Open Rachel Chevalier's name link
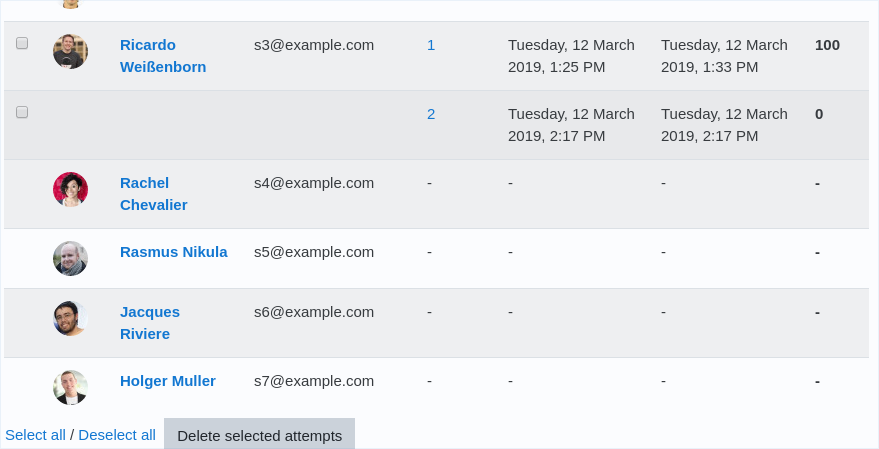Screen dimensions: 879x449 [x=154, y=194]
